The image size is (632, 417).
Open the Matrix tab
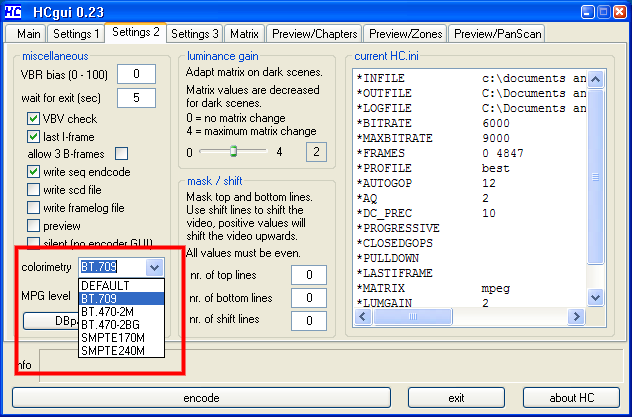[244, 34]
